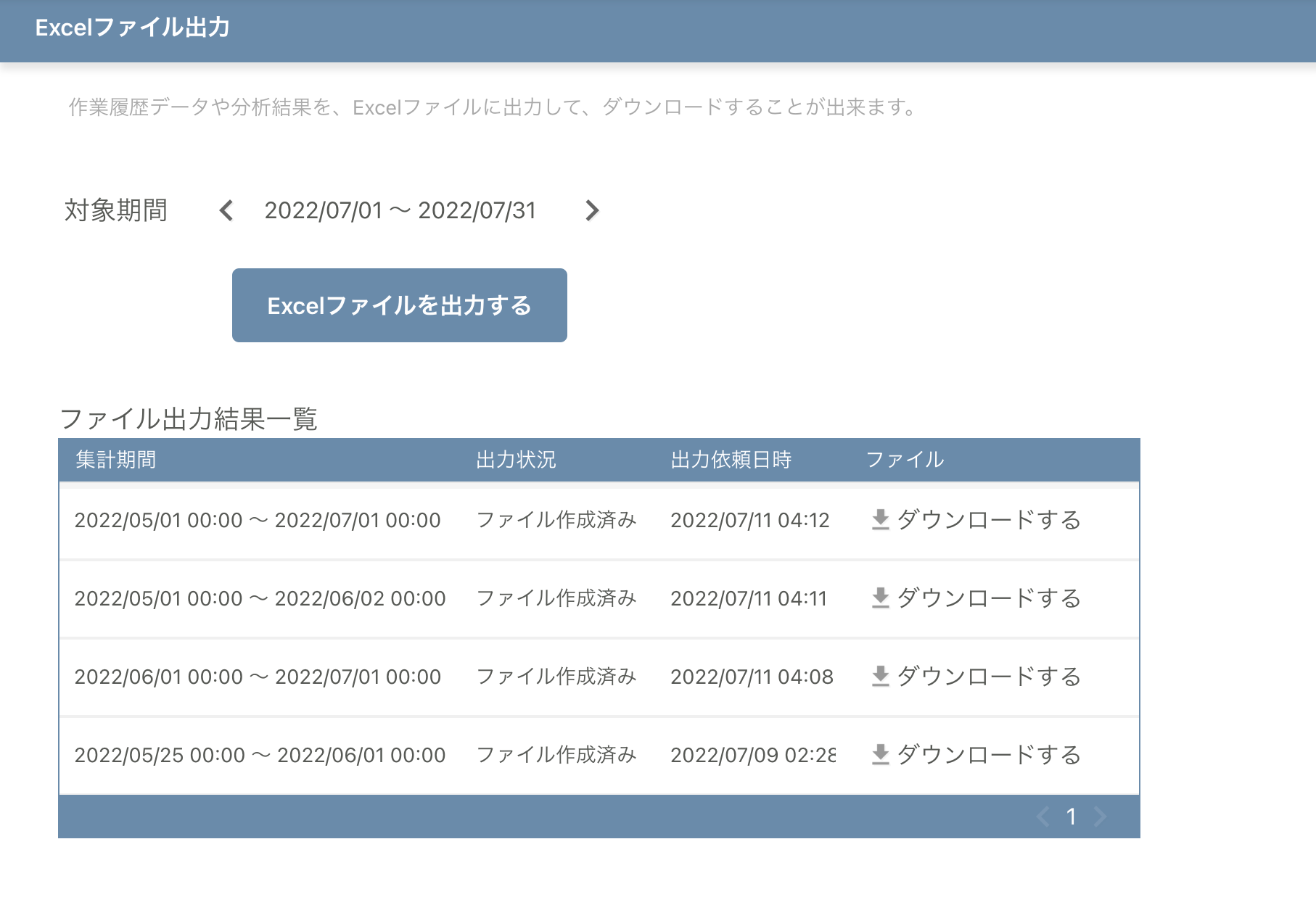Select the 2022/05/01 ～ 2022/07/01 period cell
The image size is (1316, 905).
coord(258,520)
